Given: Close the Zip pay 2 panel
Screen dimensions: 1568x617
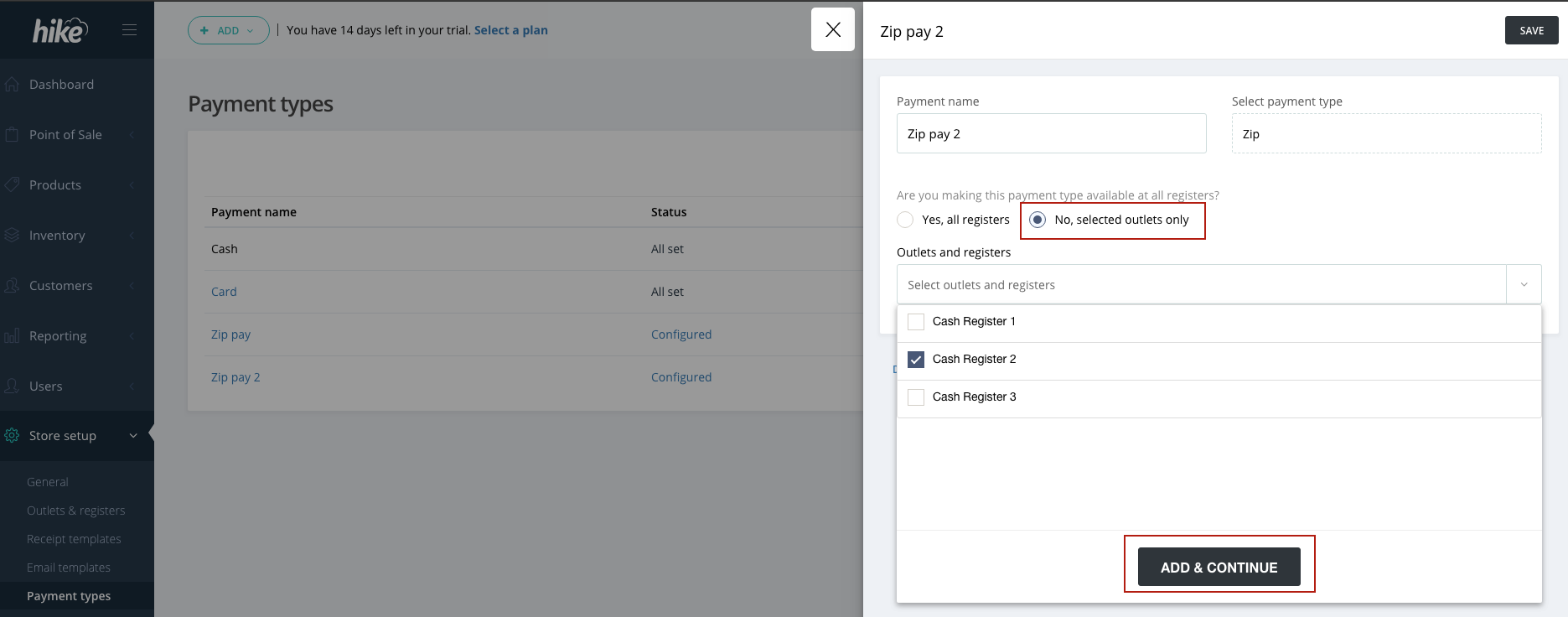Looking at the screenshot, I should (x=833, y=29).
